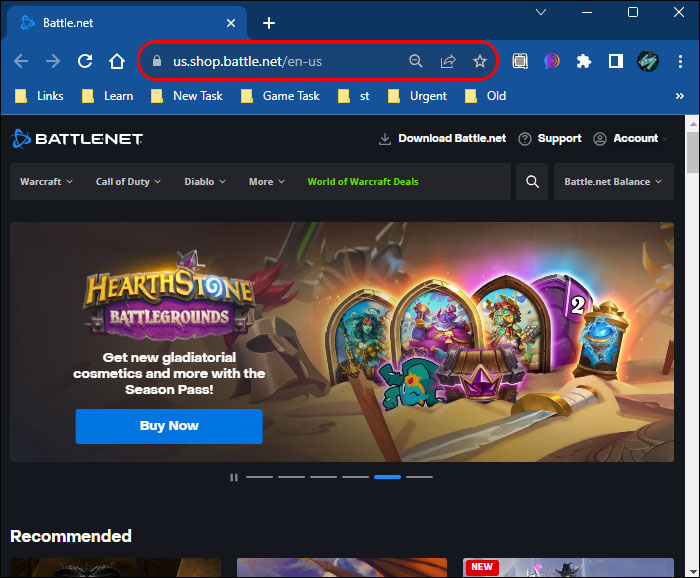Show more bookmarks with double chevron

[679, 96]
